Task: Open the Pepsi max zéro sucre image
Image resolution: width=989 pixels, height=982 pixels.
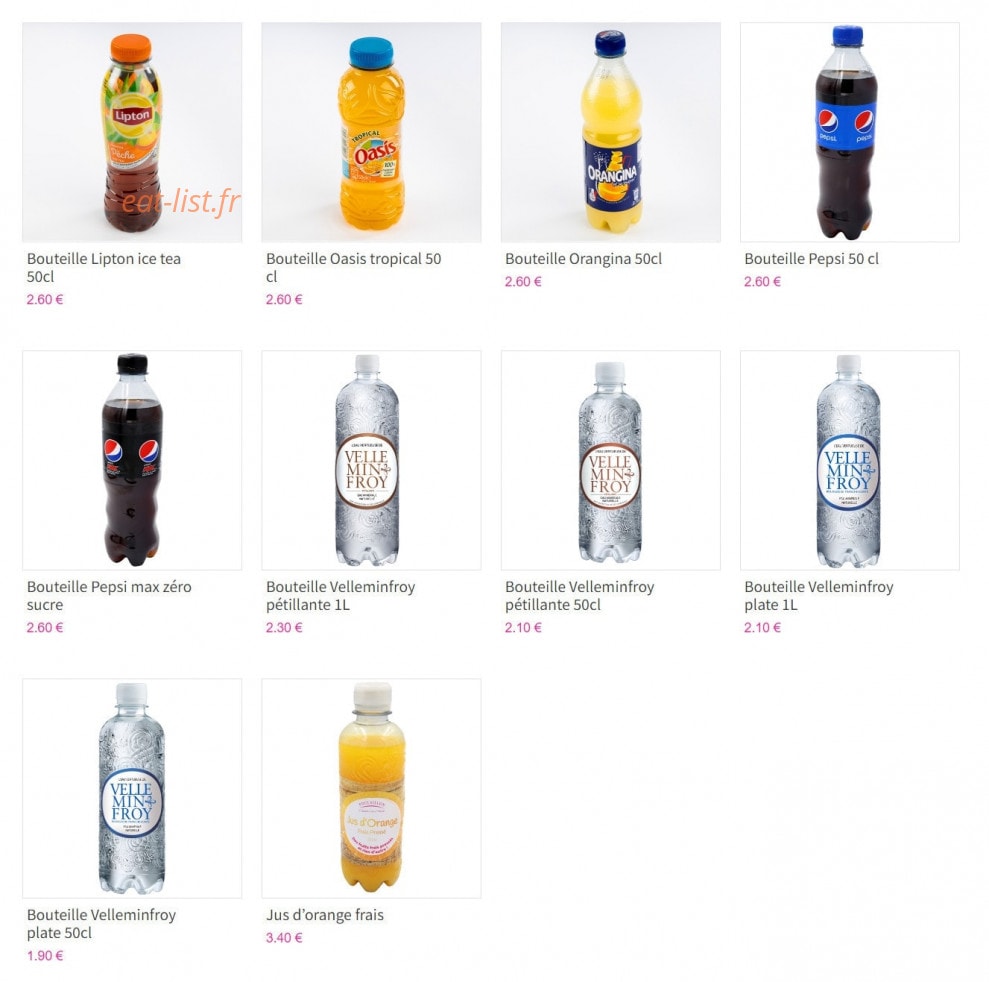Action: [x=132, y=460]
